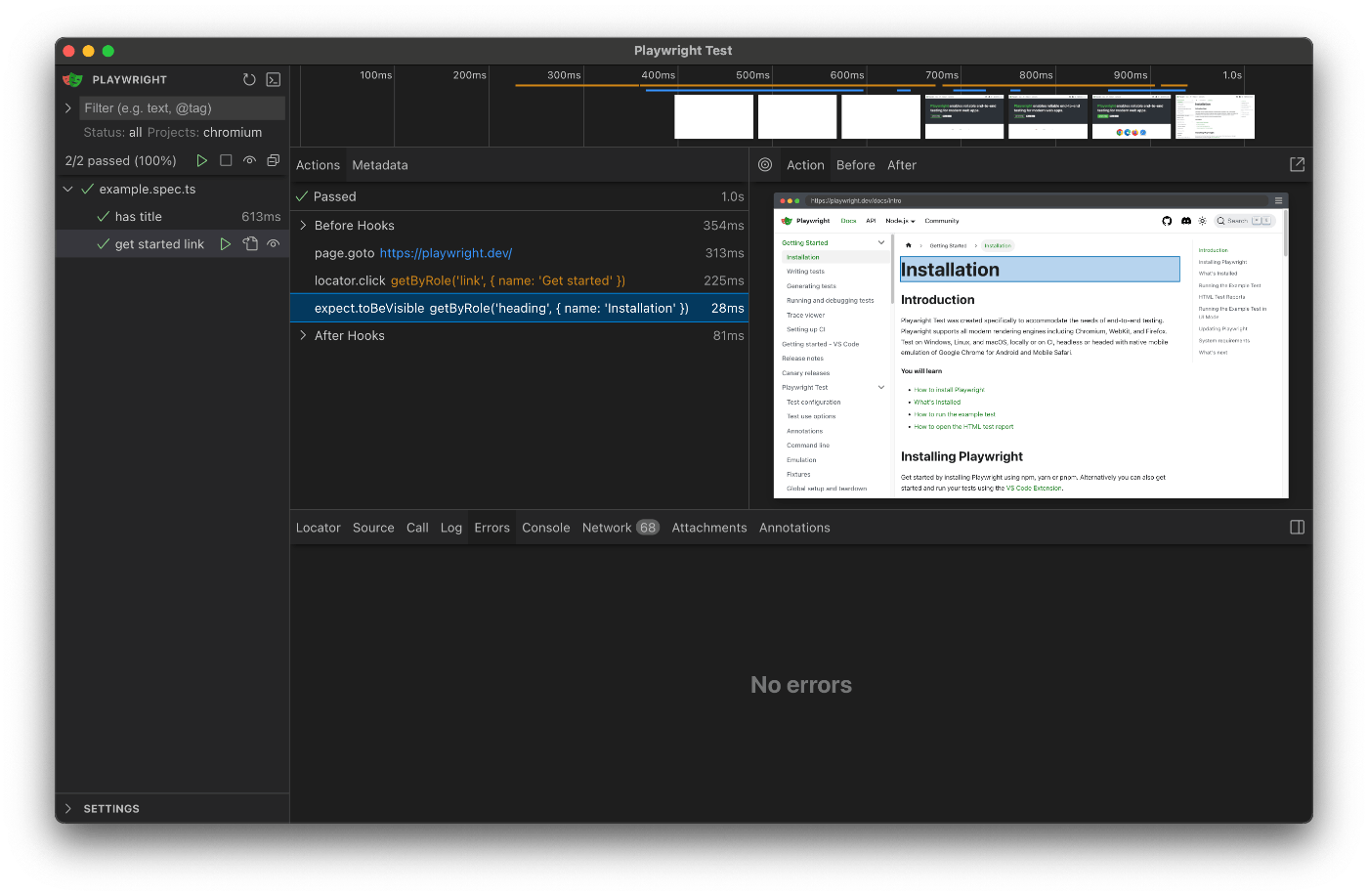Select the 'get started link' test row
1368x896 pixels.
(x=172, y=244)
